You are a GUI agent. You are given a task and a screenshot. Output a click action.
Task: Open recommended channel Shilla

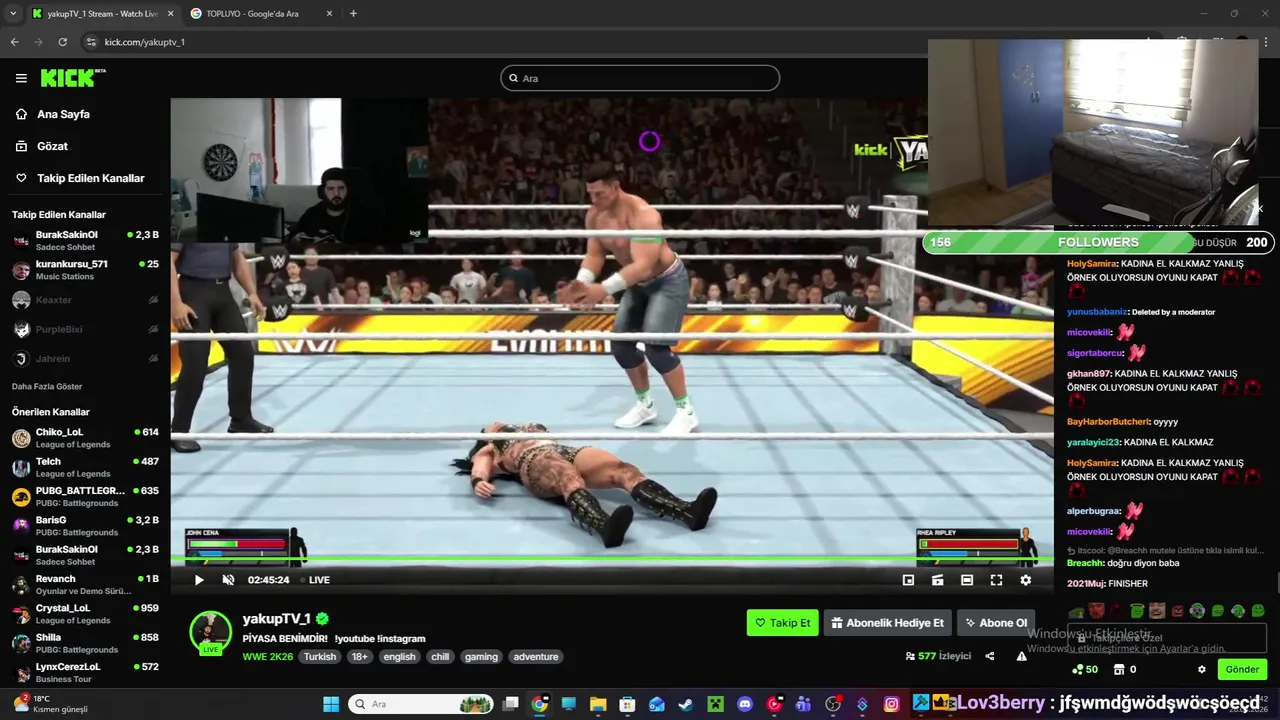[x=85, y=643]
